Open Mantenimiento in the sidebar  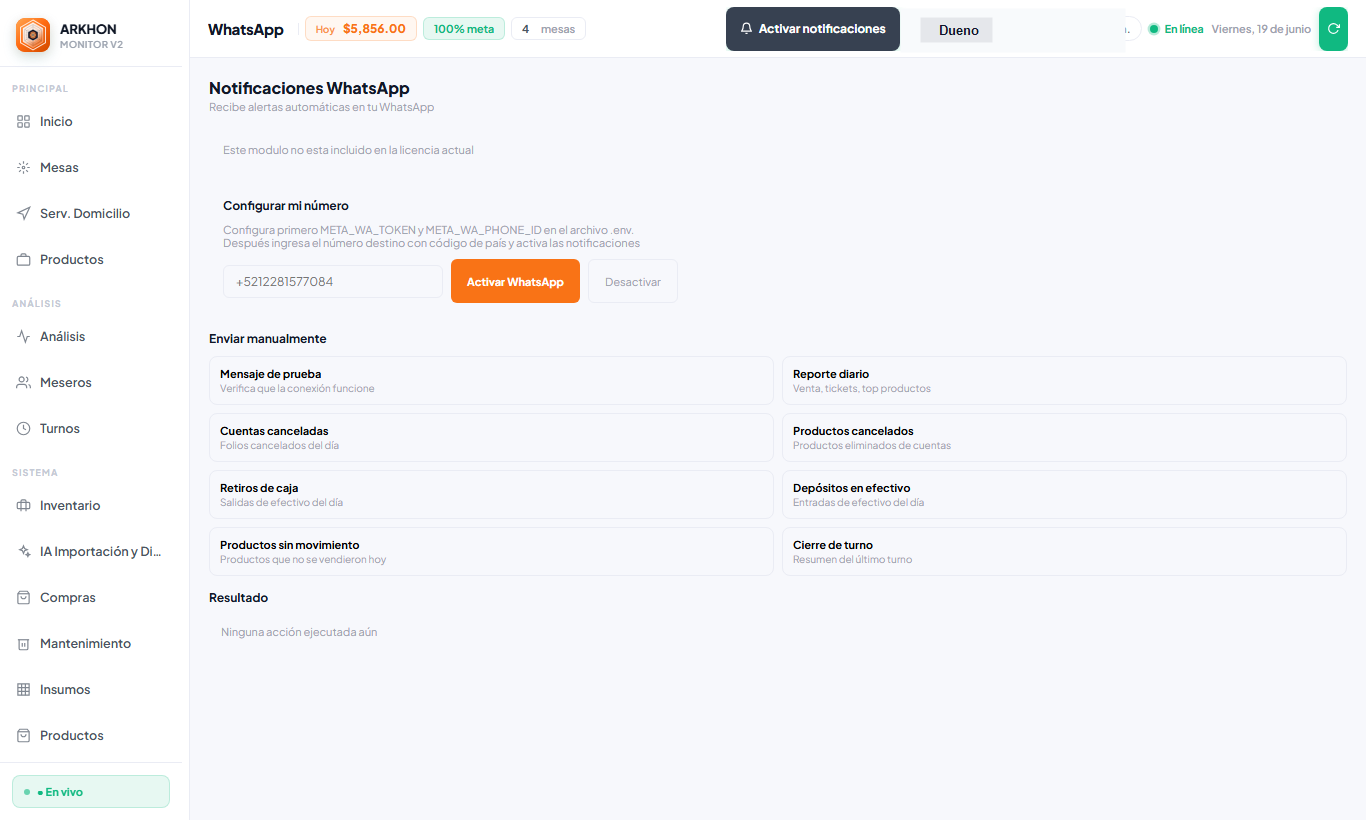pos(91,643)
